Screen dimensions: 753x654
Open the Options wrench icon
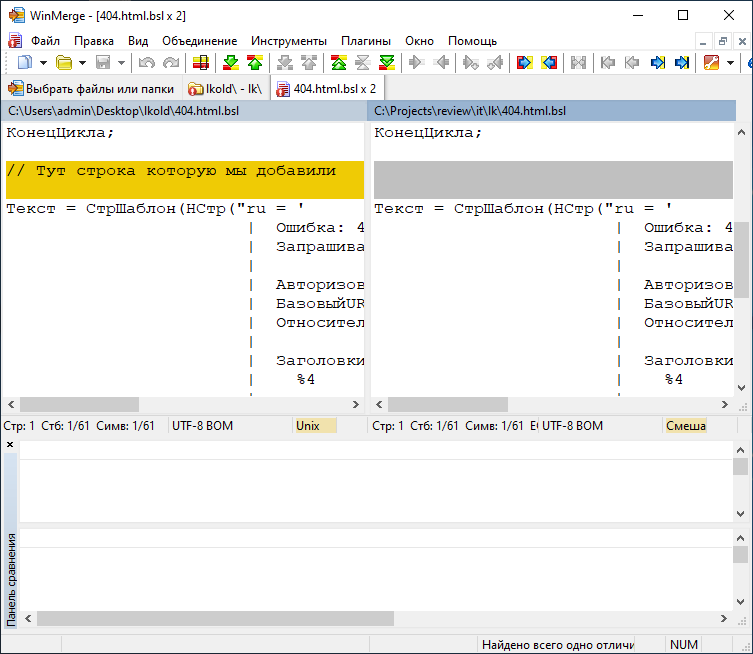pos(711,63)
